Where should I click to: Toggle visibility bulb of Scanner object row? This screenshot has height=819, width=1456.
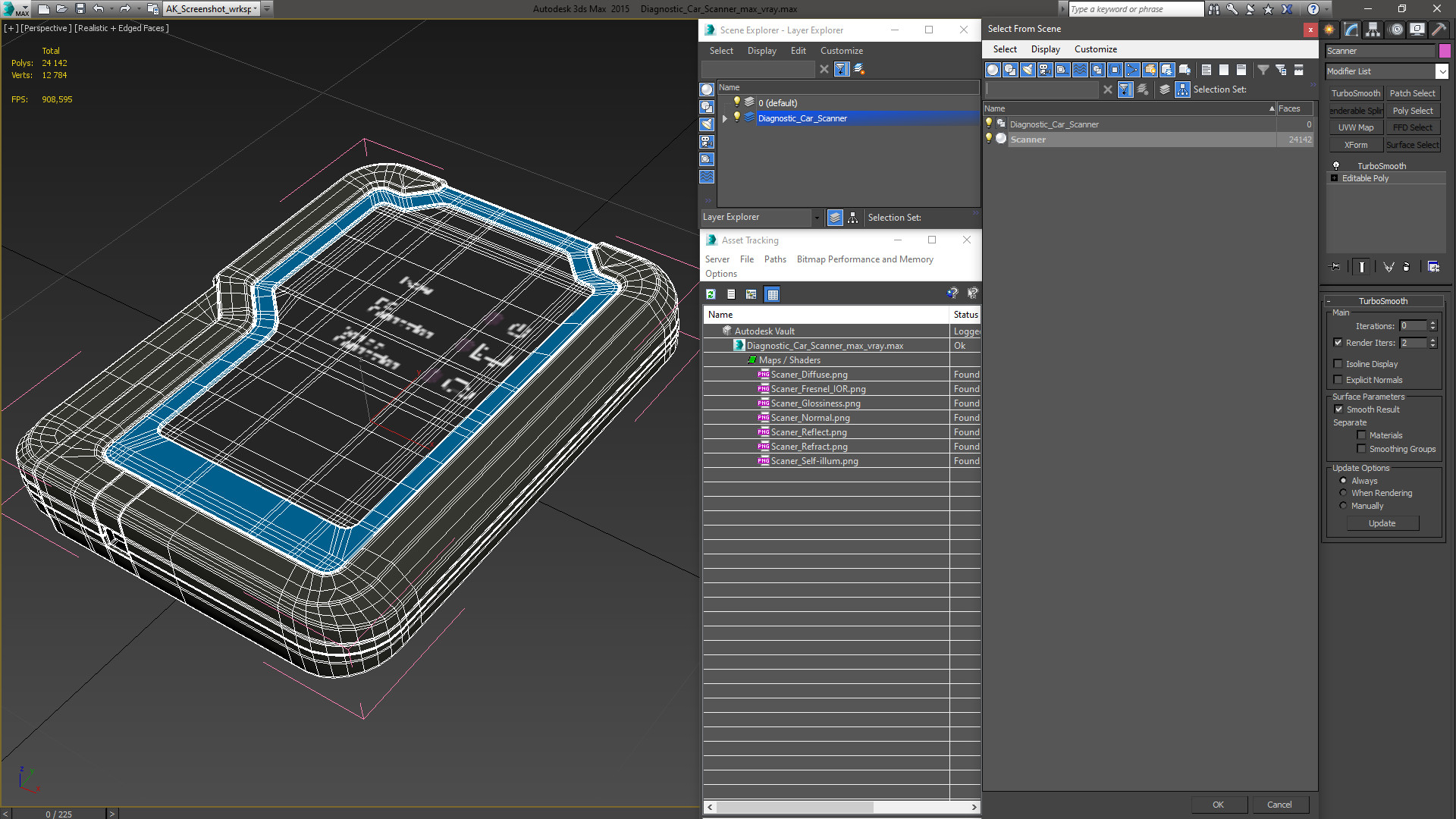tap(989, 139)
